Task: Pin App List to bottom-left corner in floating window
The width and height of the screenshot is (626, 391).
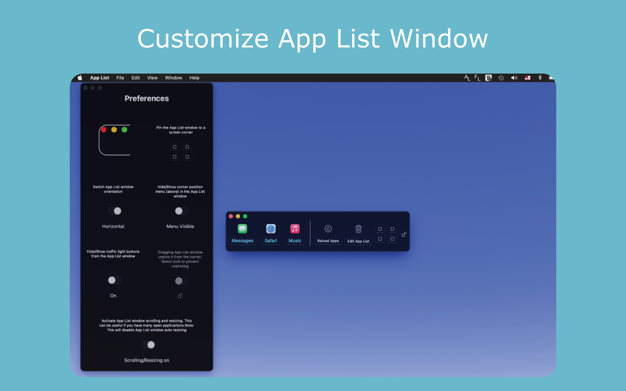Action: [380, 239]
